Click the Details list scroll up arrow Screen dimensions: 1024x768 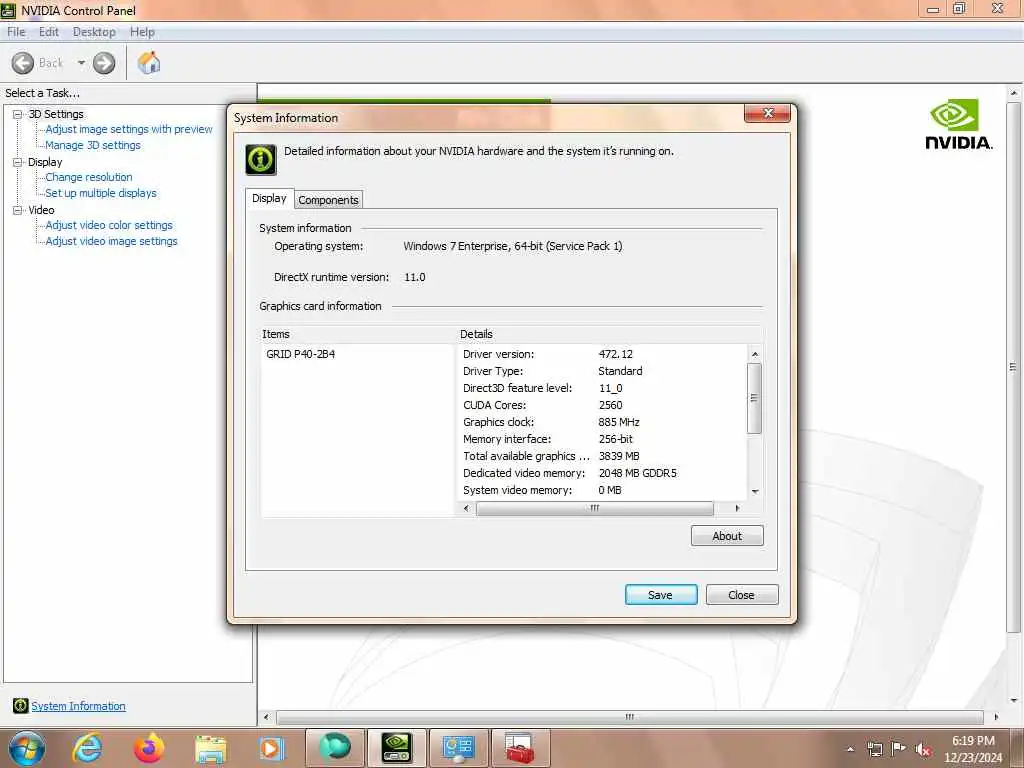point(754,354)
